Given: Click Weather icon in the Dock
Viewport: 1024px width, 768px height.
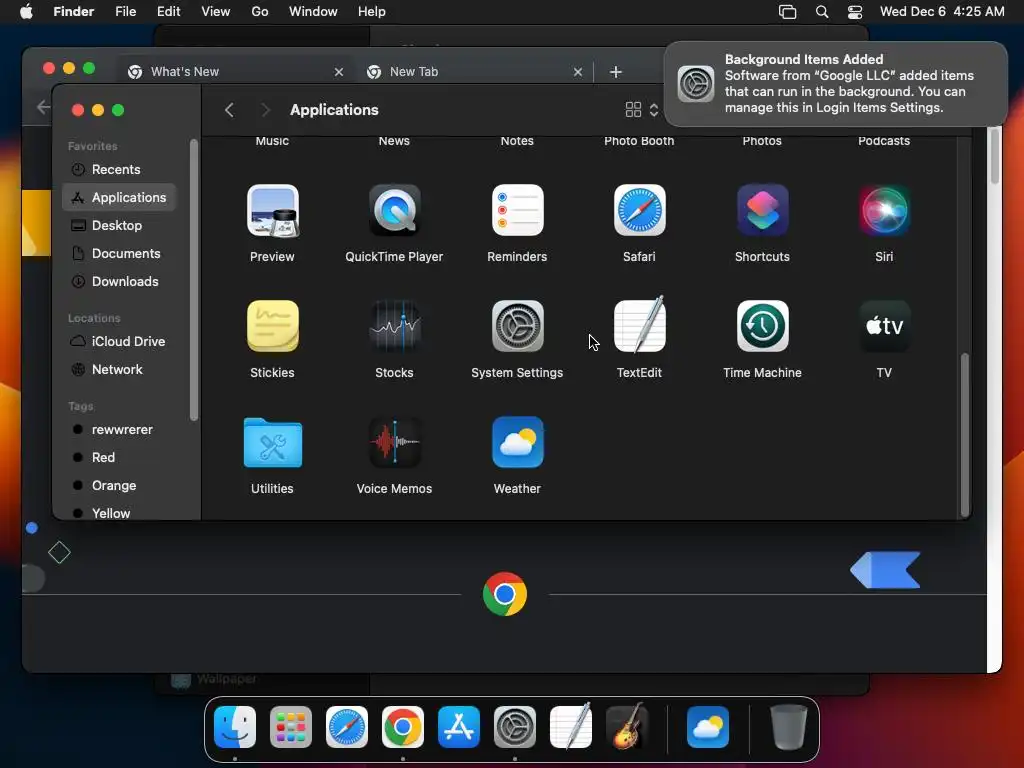Looking at the screenshot, I should tap(708, 727).
